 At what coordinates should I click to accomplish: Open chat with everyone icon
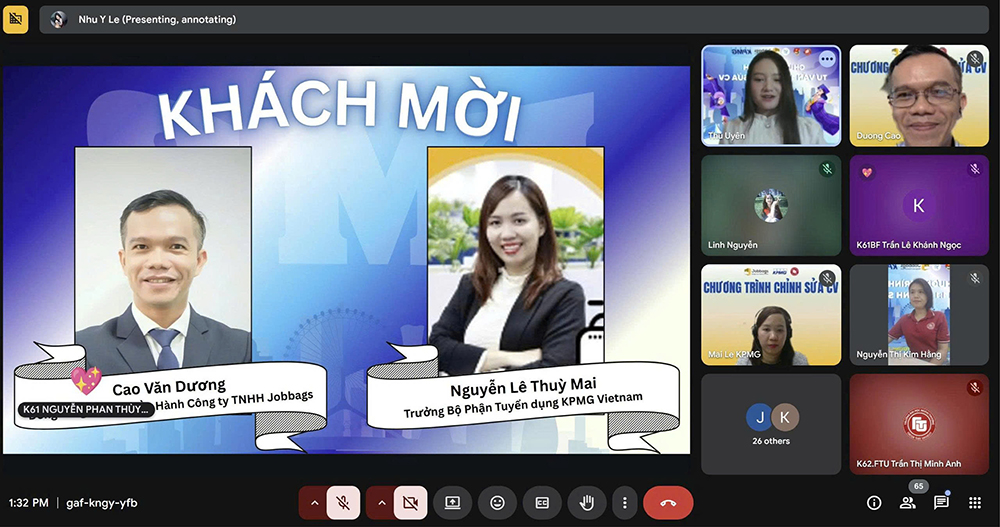941,503
